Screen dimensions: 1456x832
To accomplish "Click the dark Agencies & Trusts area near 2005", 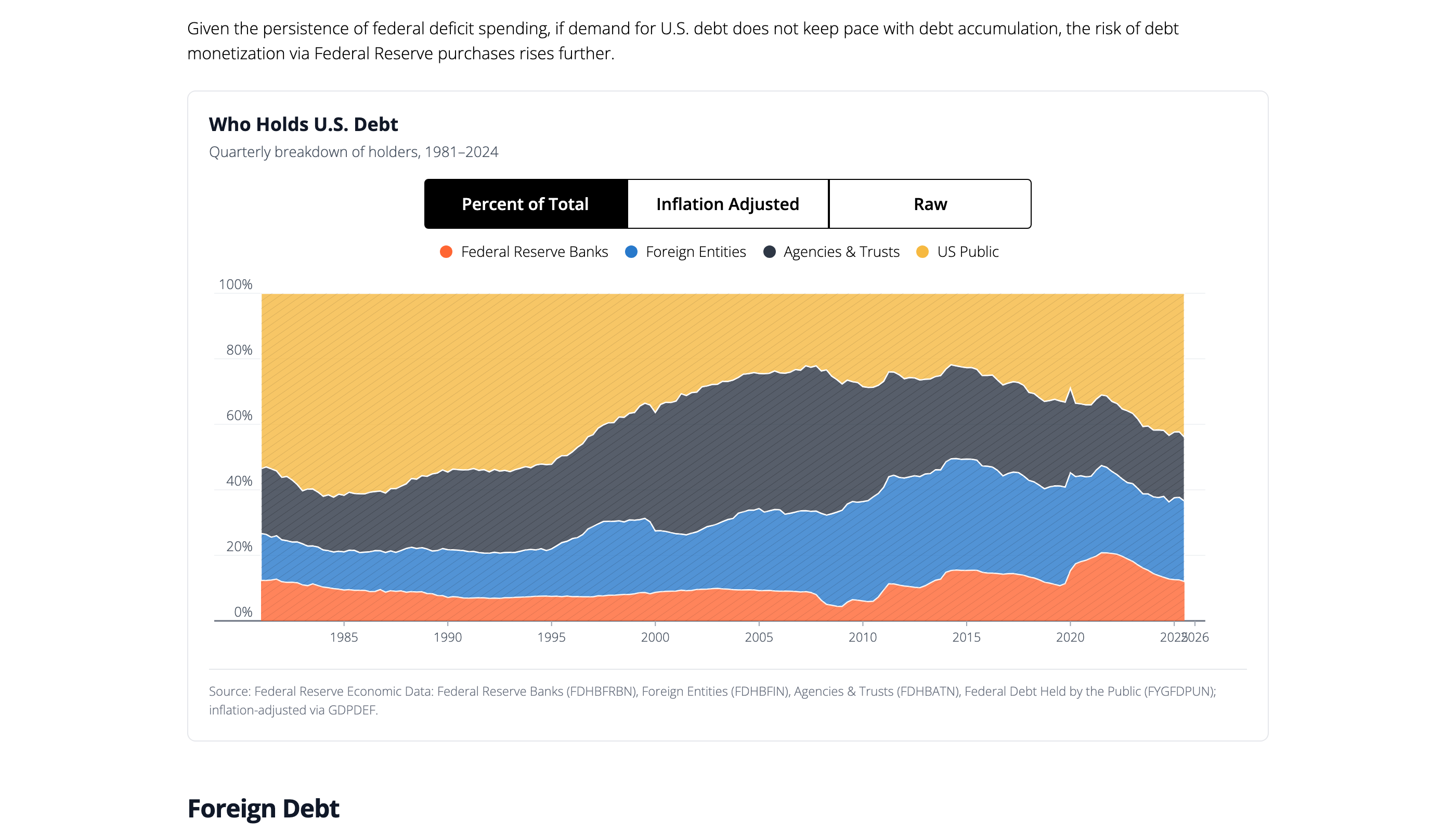I will pos(759,440).
